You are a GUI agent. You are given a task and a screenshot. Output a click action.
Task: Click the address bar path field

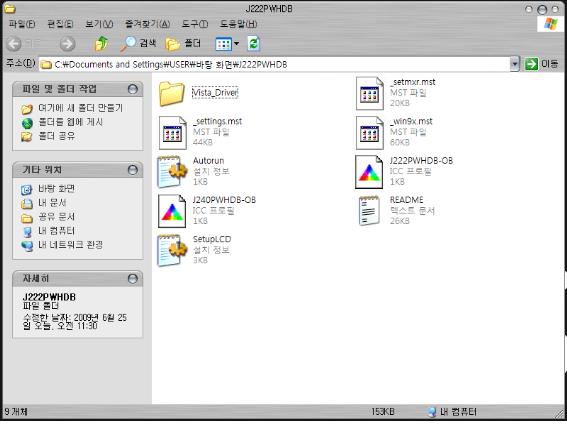[x=275, y=64]
